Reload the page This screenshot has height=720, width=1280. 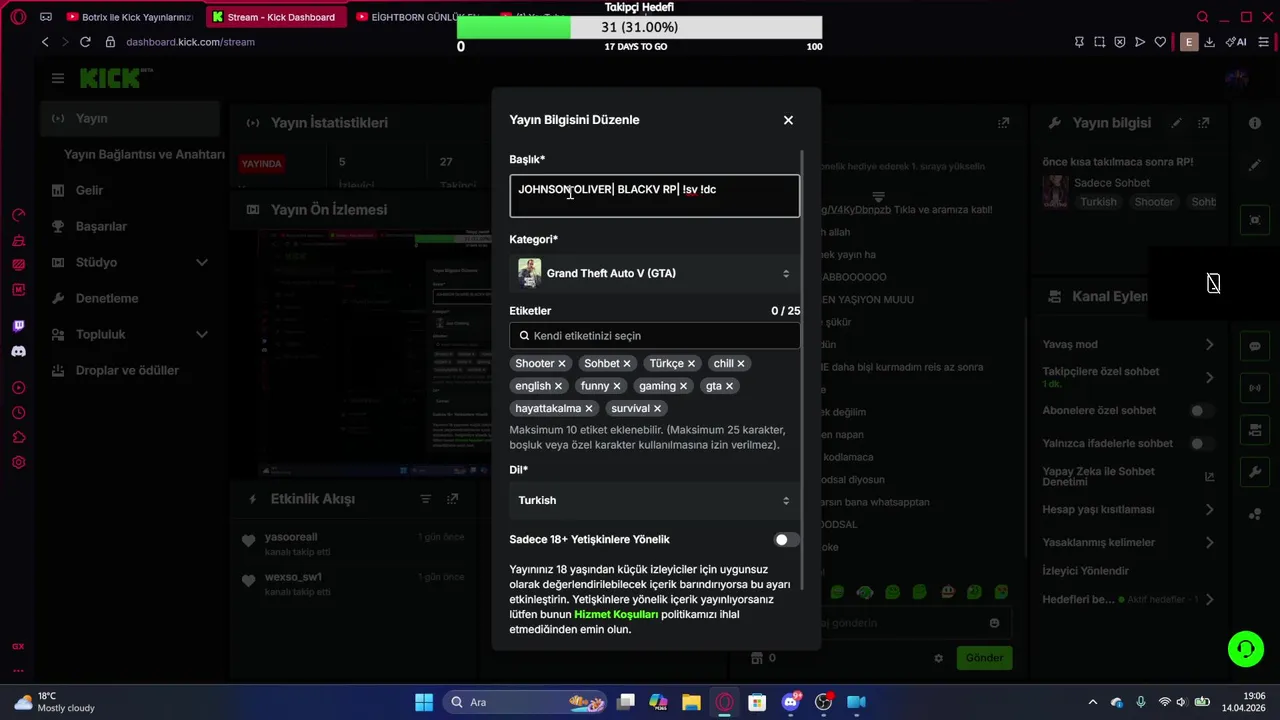pos(85,42)
